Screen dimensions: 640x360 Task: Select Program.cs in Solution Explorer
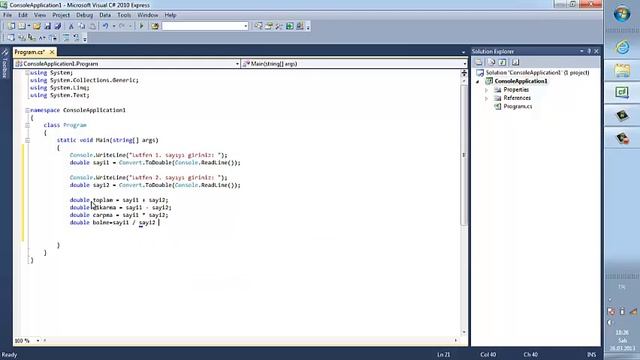pyautogui.click(x=518, y=107)
